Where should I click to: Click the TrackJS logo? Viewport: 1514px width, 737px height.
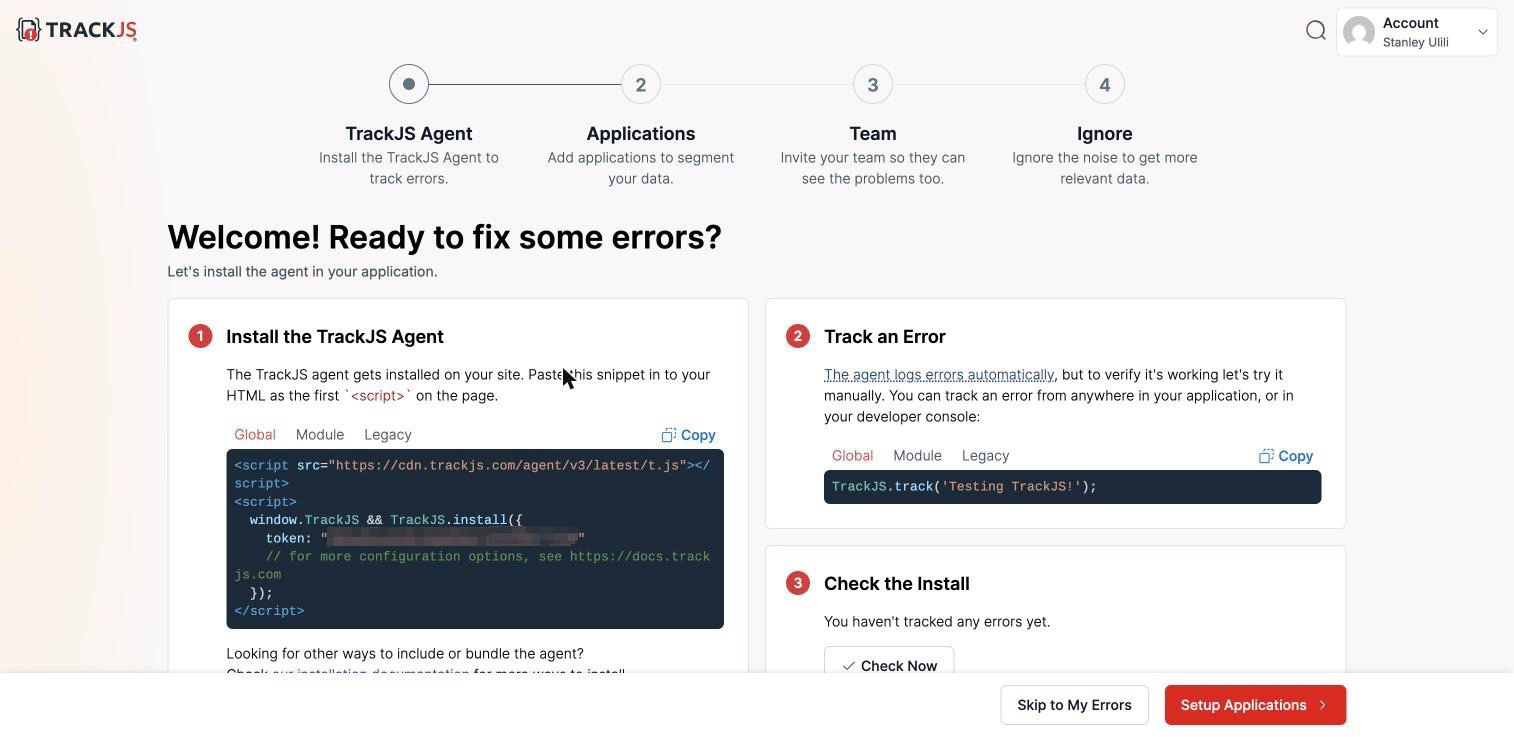[x=77, y=30]
